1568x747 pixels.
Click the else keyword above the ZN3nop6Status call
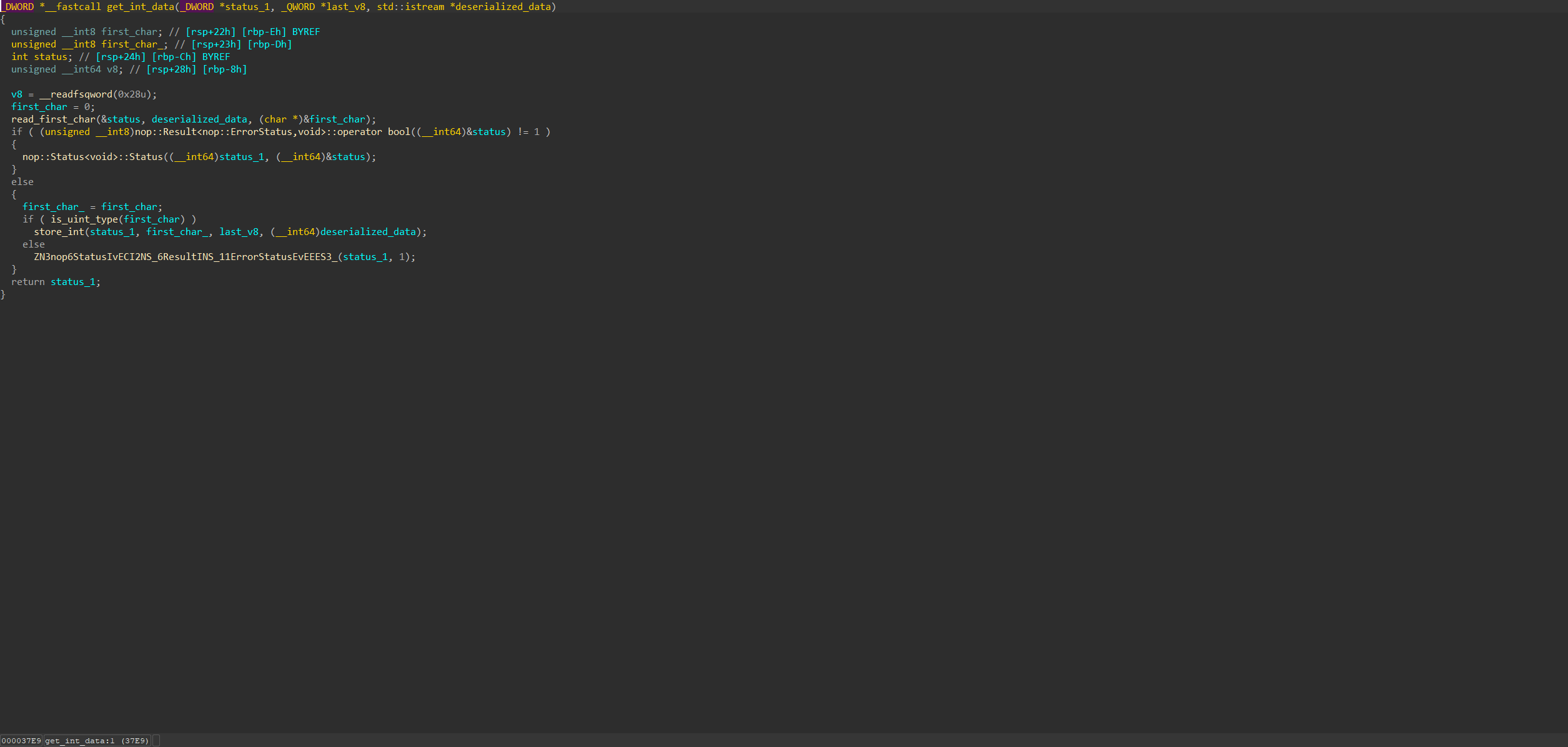click(34, 244)
